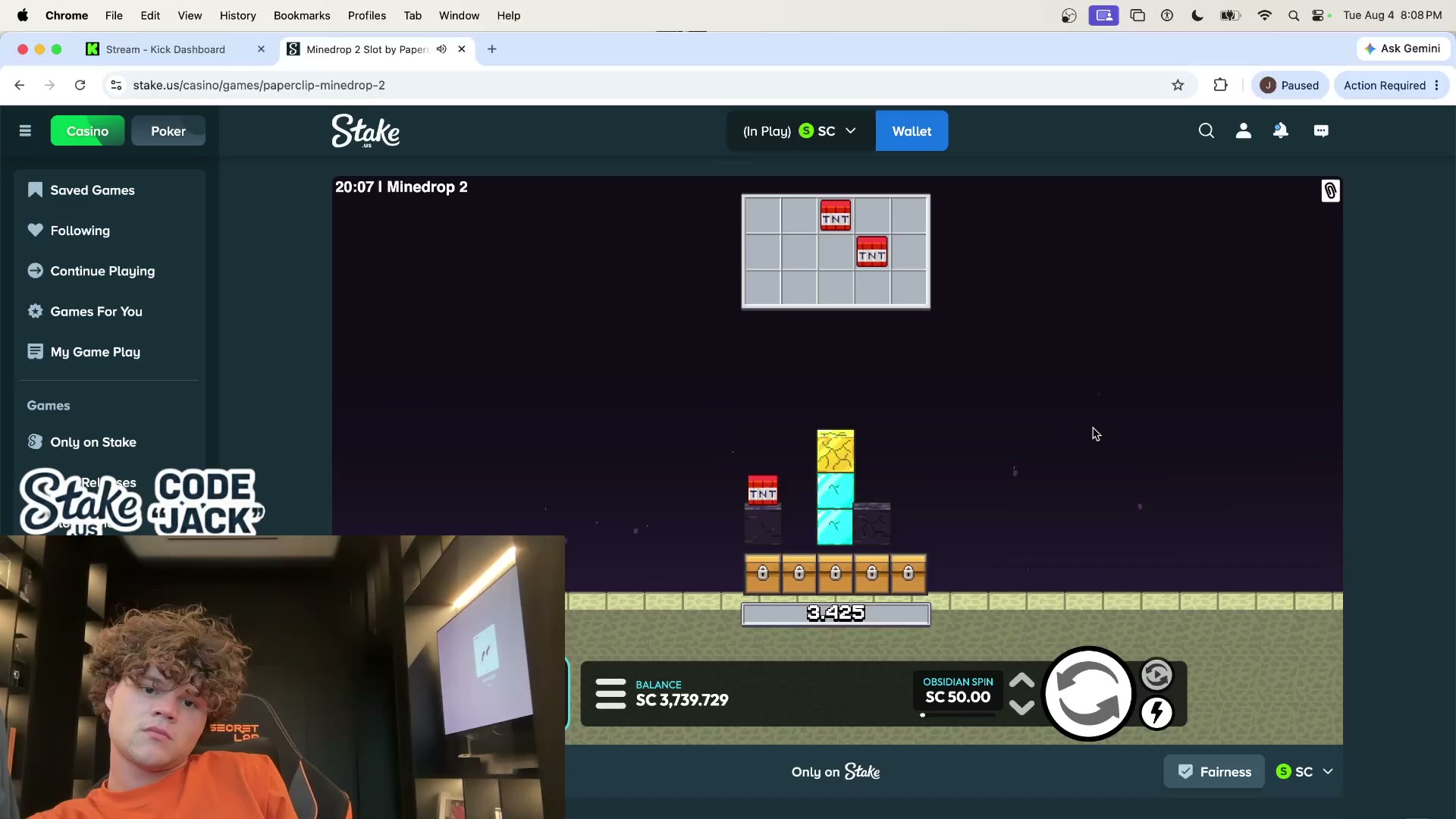Decrease the bet with the down arrow

click(x=1021, y=708)
